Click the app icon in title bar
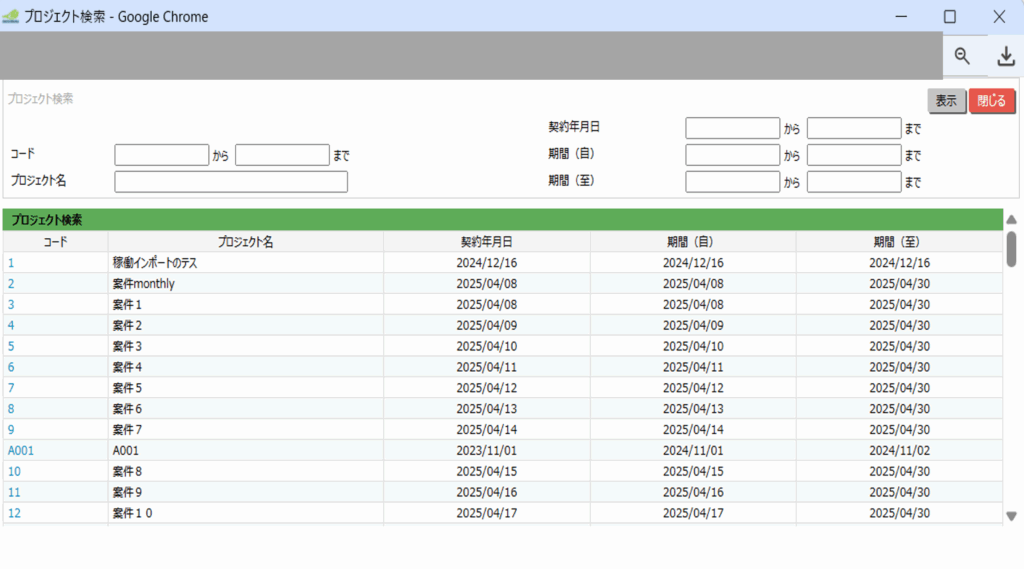The height and width of the screenshot is (569, 1024). [11, 16]
